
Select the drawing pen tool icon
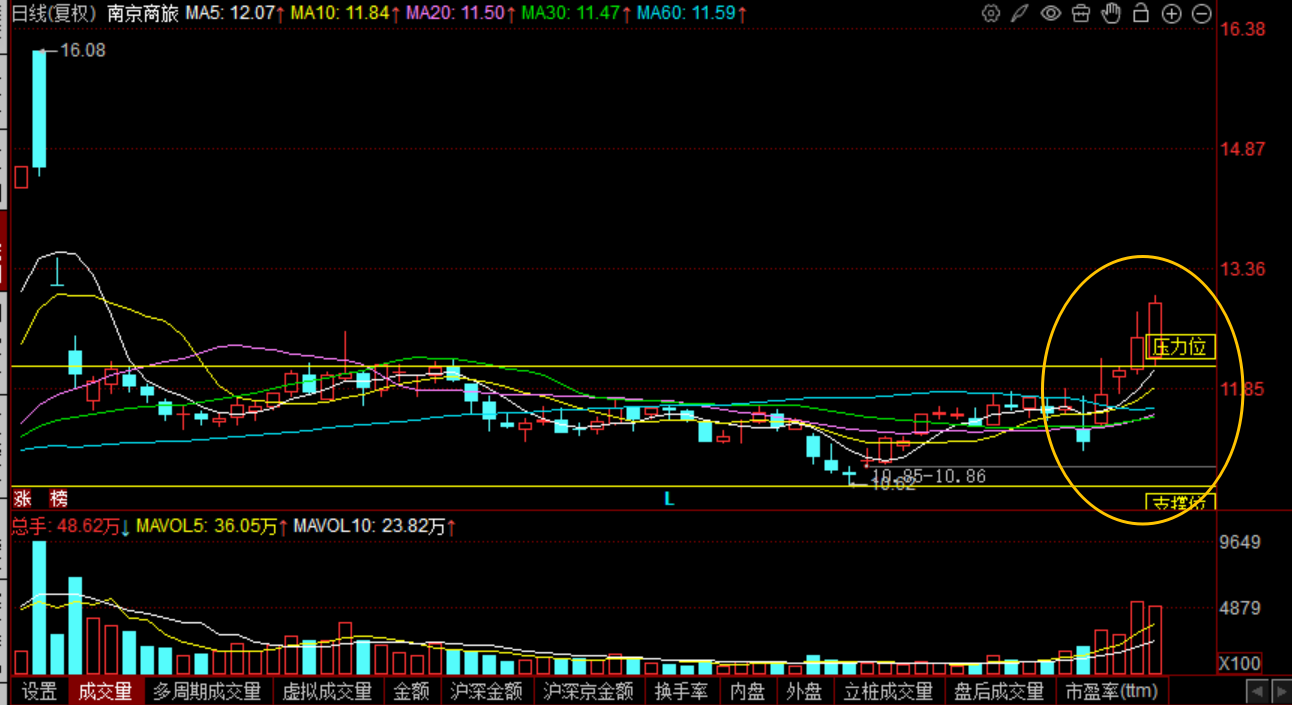(x=1020, y=13)
